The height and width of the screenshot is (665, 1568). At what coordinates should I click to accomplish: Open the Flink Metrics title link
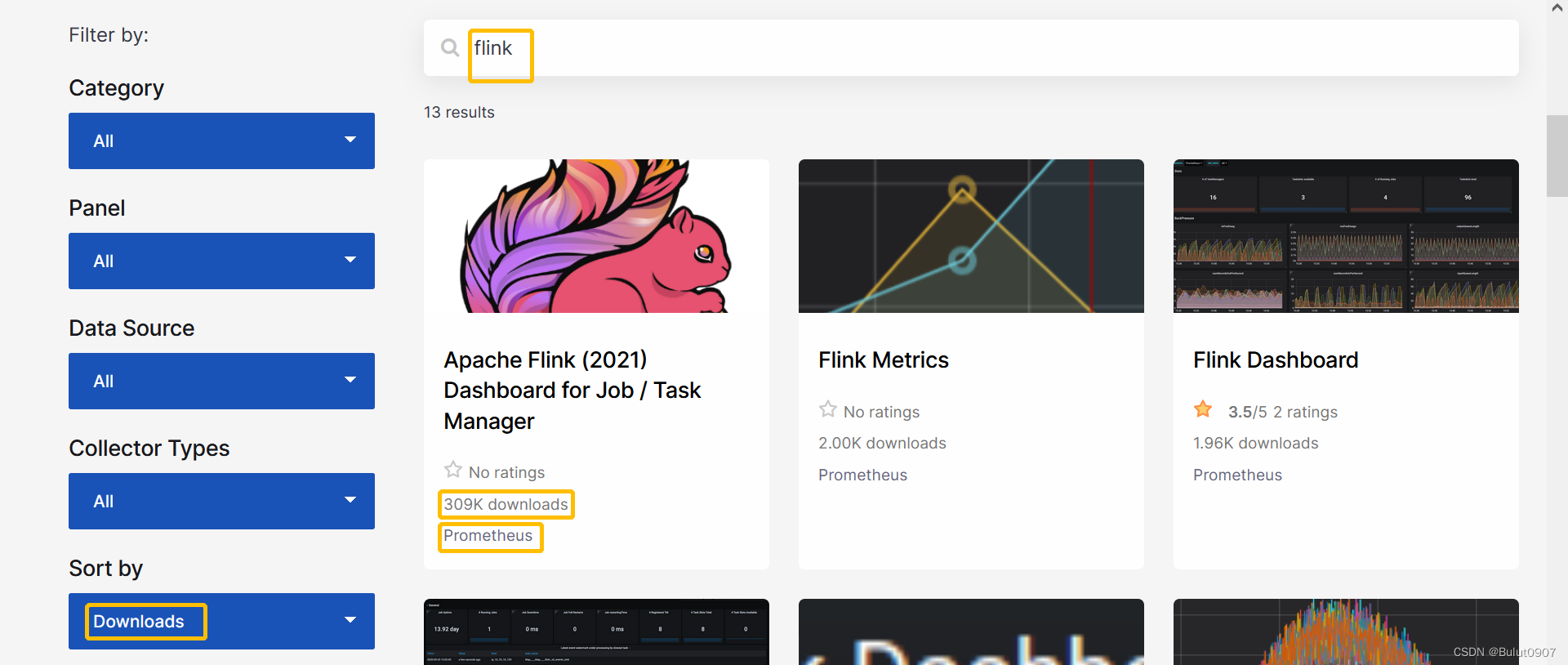884,360
